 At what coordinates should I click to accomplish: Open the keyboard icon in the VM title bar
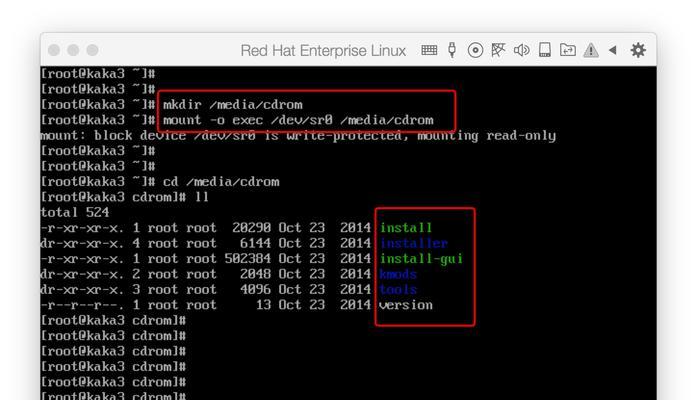pos(429,50)
